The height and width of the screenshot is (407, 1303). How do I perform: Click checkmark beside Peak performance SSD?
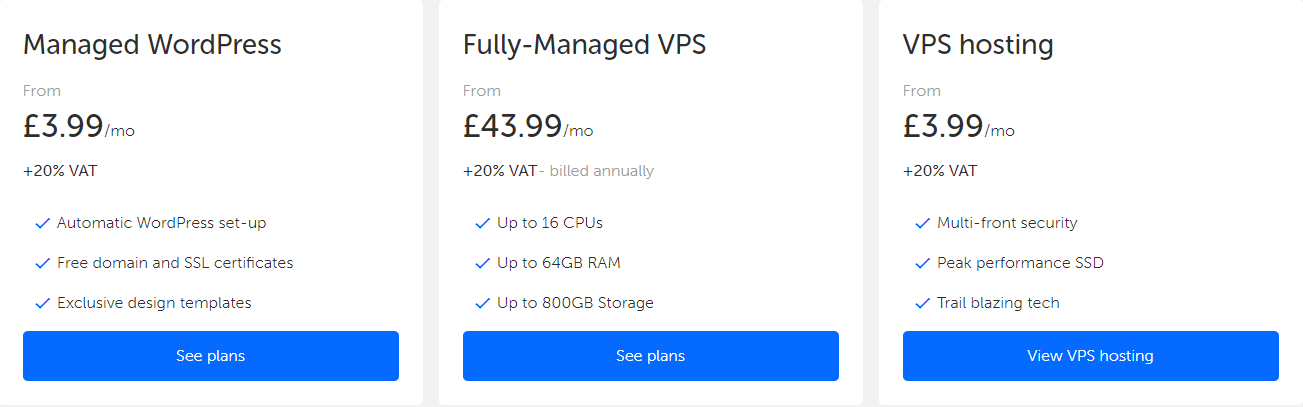(922, 263)
